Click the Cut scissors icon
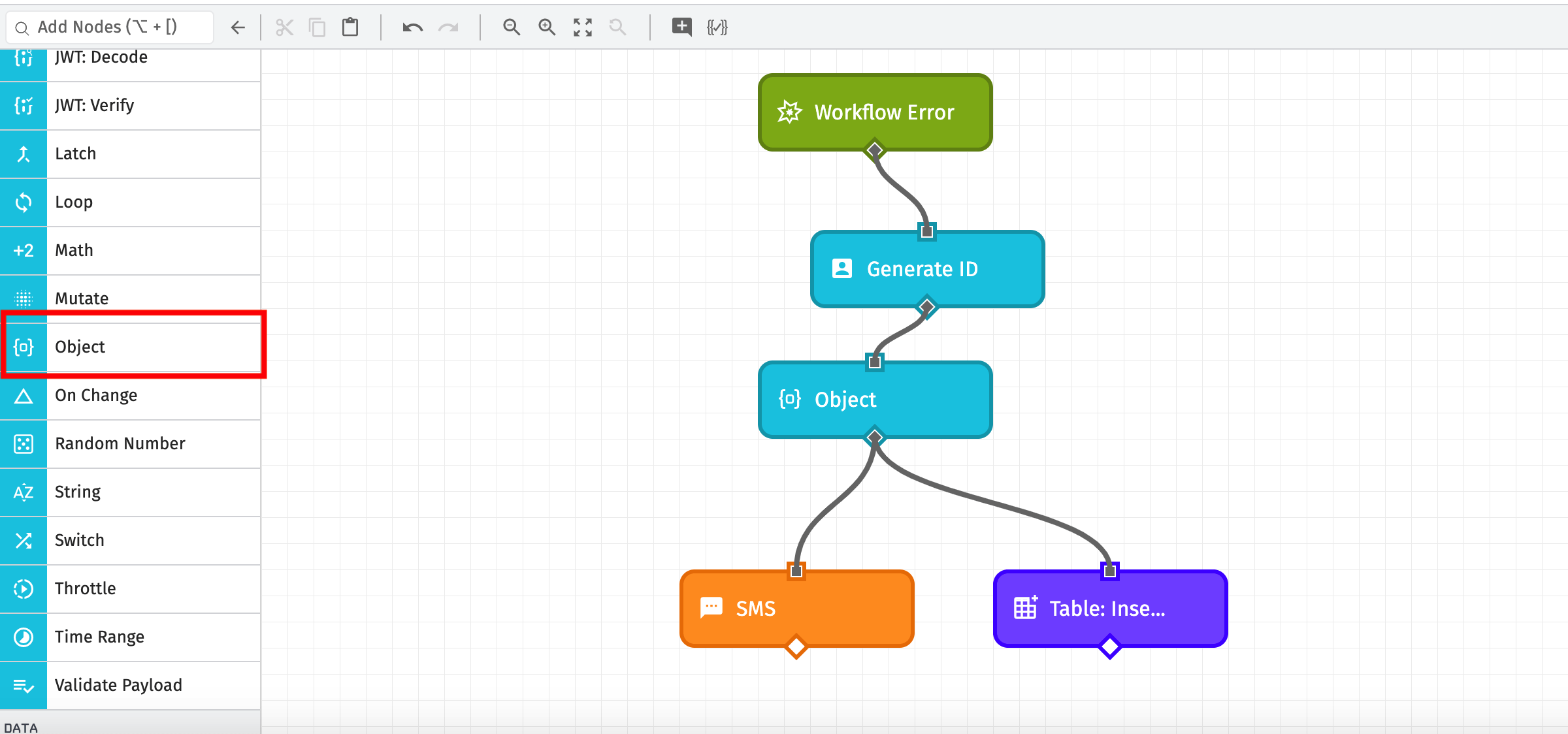Screen dimensions: 1568x734 284,27
